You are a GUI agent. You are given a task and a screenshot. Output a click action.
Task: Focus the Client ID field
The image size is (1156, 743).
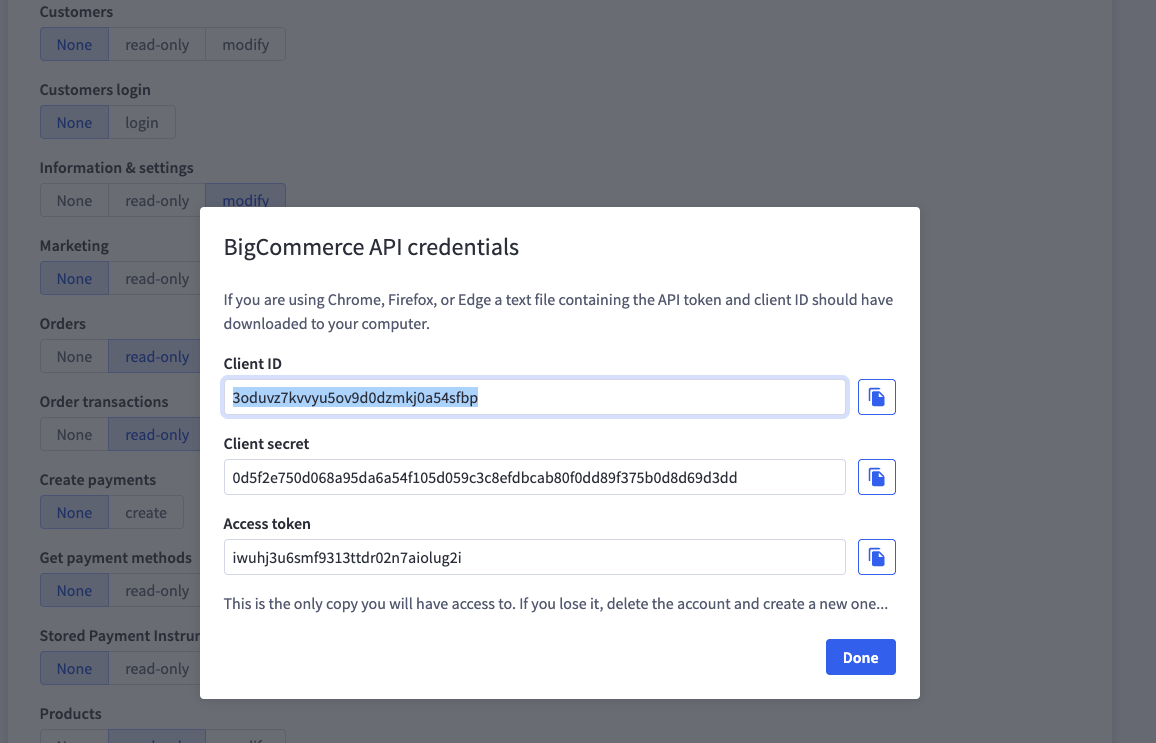point(535,397)
